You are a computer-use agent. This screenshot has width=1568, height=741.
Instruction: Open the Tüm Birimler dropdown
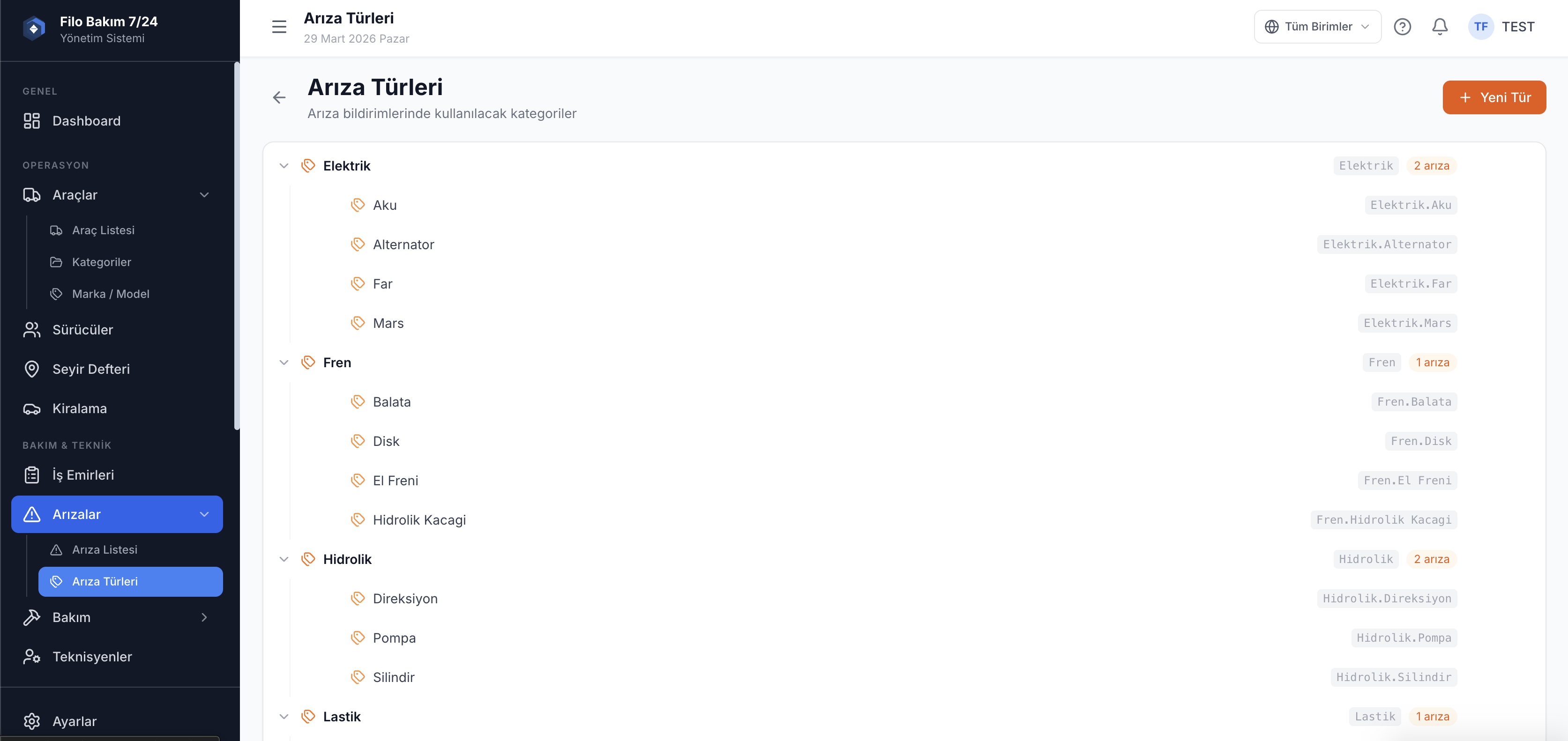[1317, 27]
